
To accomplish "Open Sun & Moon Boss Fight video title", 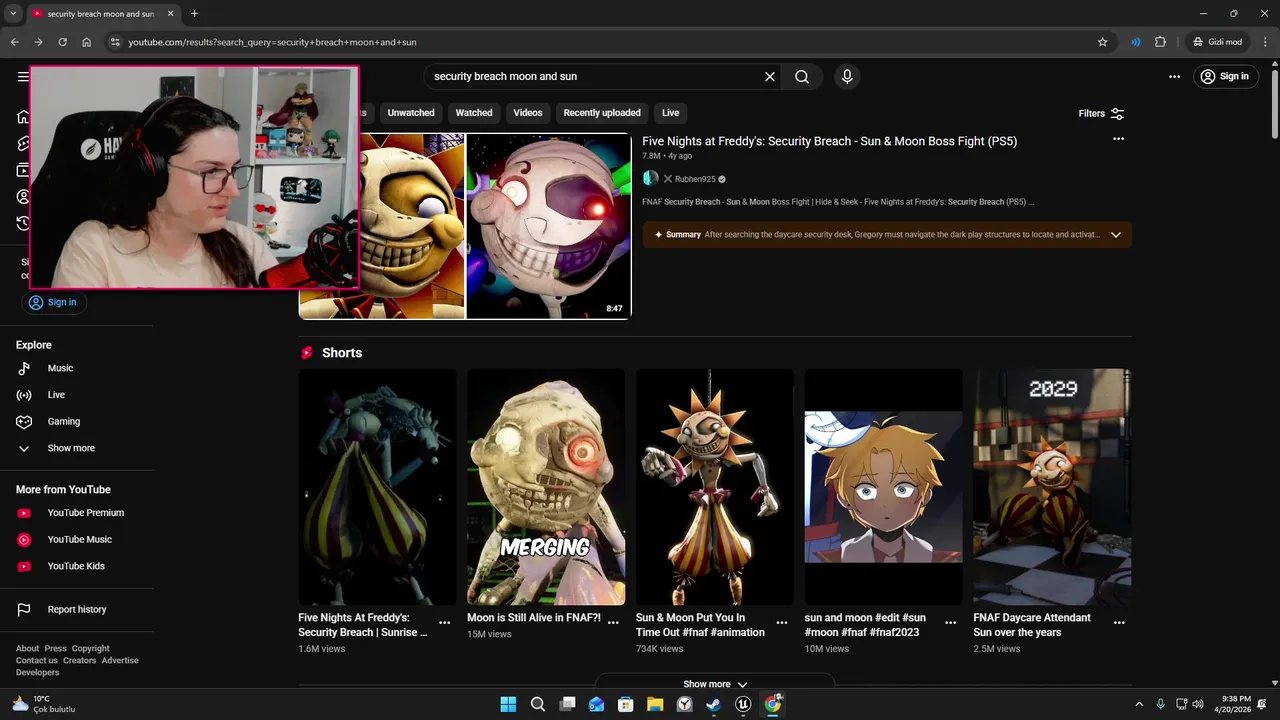I will pos(829,141).
